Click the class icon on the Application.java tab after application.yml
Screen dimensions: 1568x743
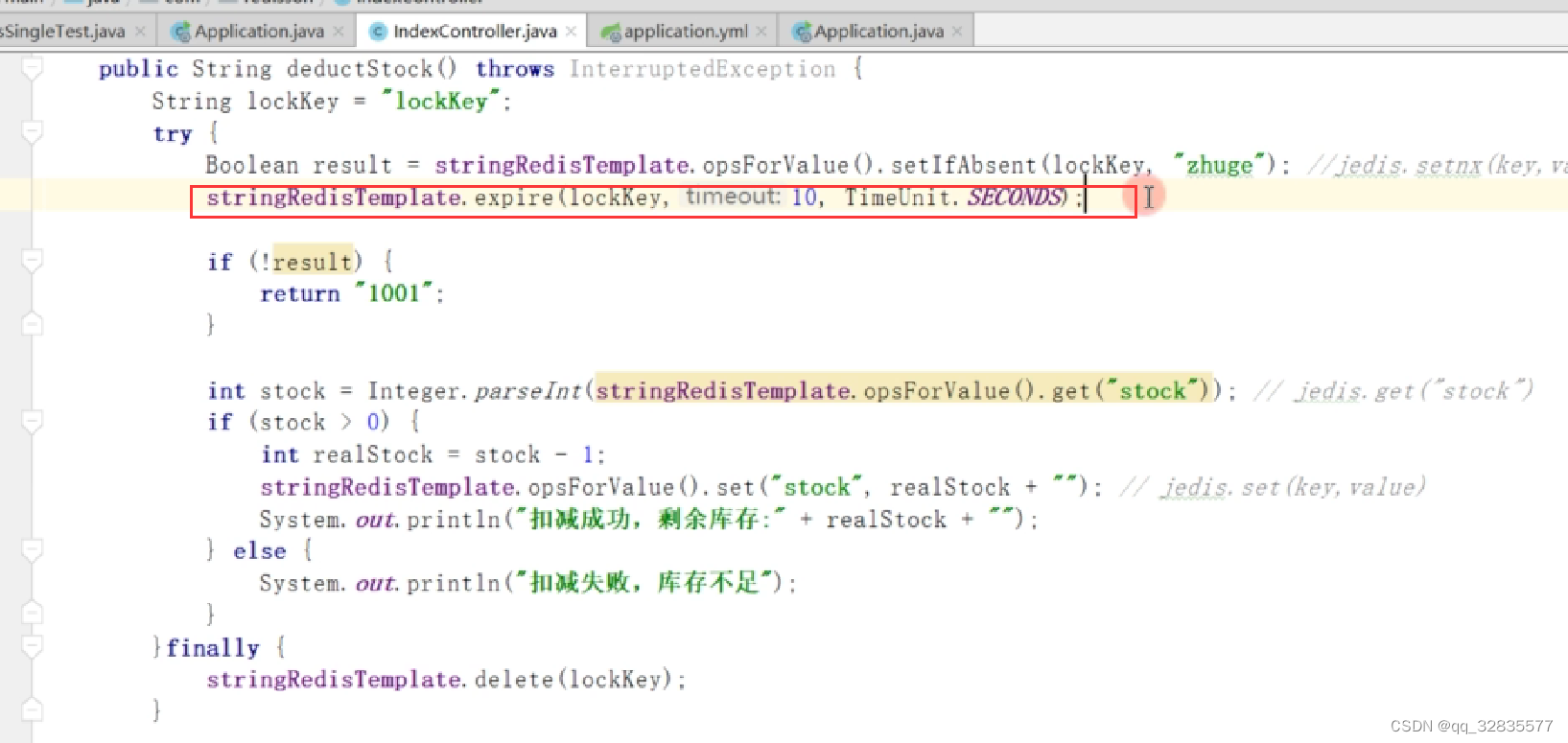[802, 32]
